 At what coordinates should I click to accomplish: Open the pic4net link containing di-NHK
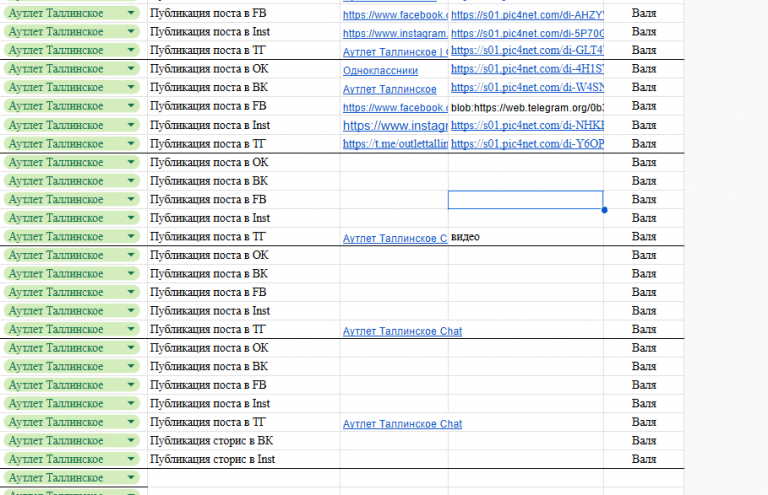point(527,125)
